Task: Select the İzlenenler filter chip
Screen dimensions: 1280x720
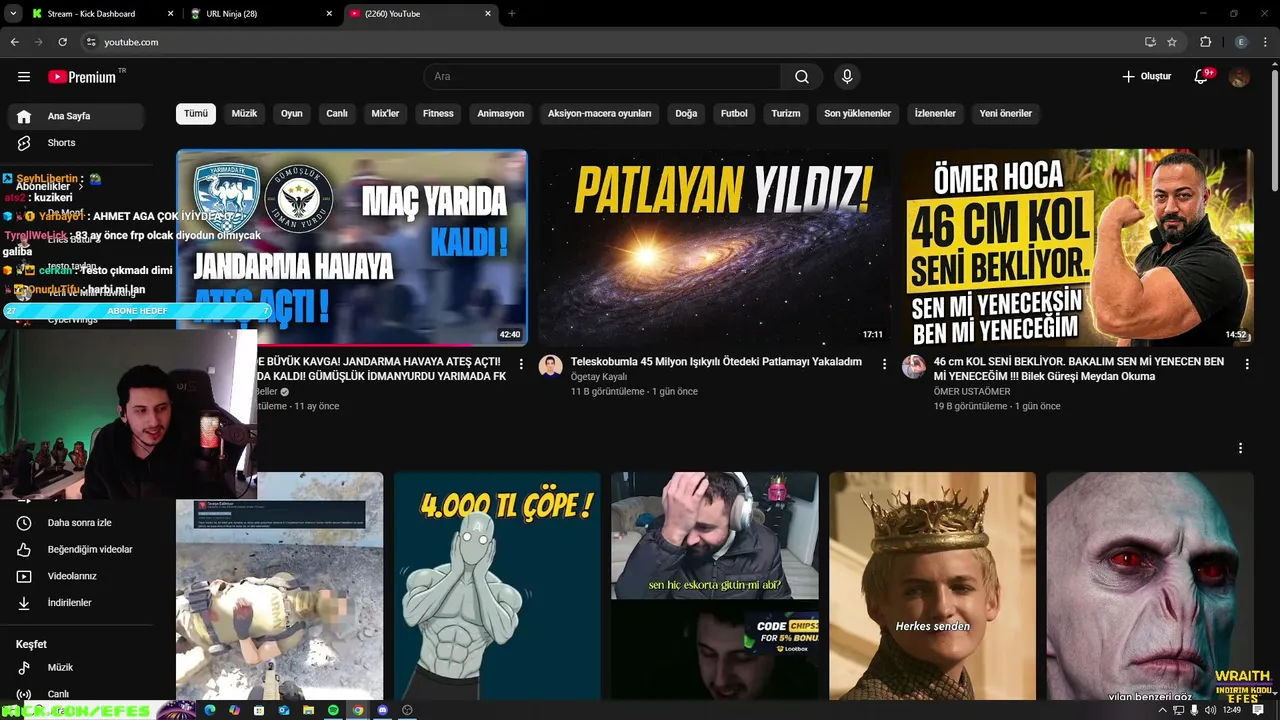Action: pyautogui.click(x=935, y=114)
